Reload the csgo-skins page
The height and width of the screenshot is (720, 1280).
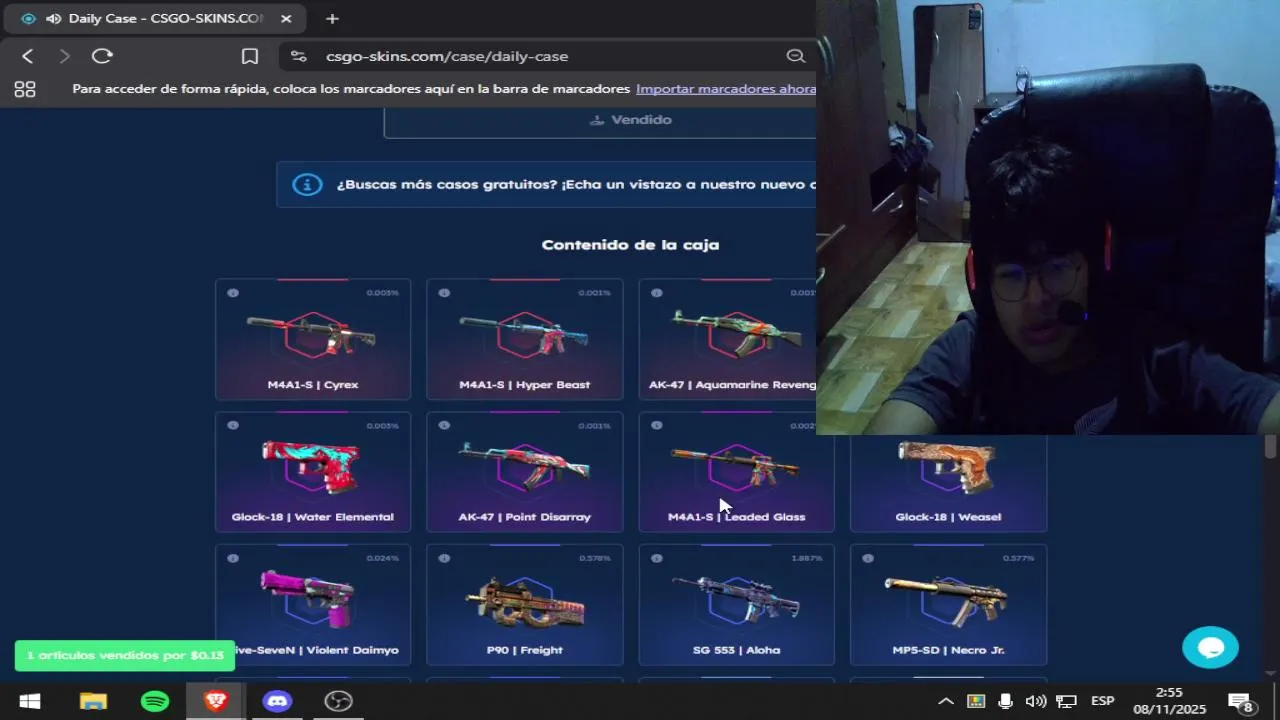point(102,56)
